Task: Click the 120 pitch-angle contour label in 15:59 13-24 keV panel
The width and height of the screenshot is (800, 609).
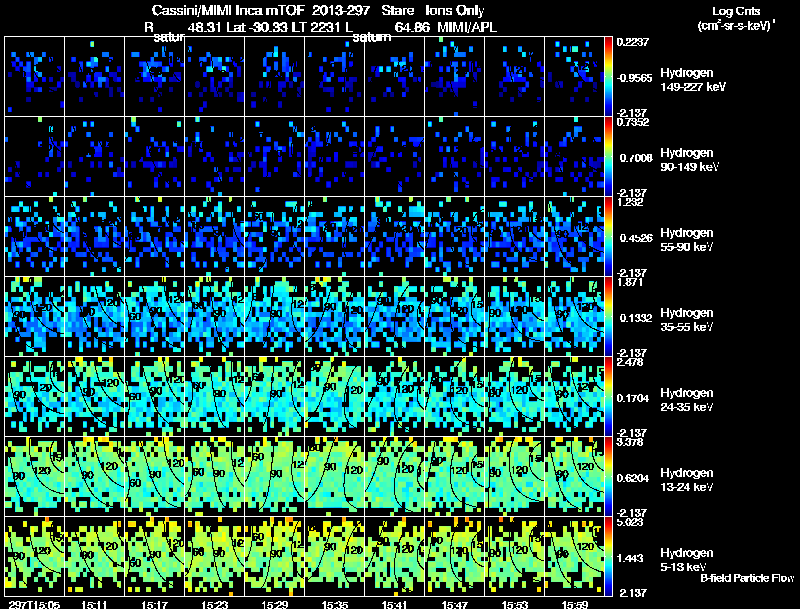Action: point(585,466)
